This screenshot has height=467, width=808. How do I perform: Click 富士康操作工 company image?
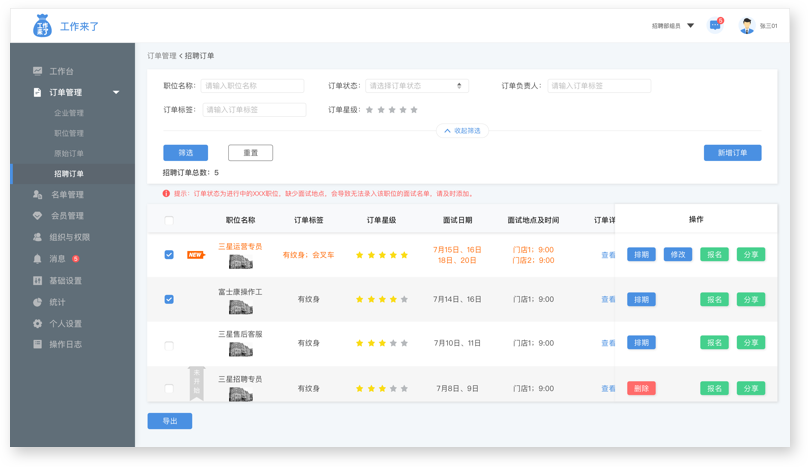pyautogui.click(x=241, y=308)
